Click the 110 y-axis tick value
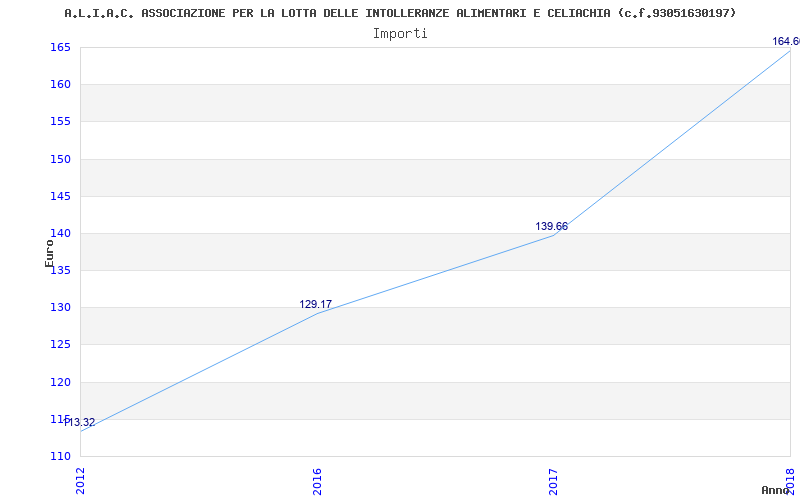This screenshot has height=500, width=800. pyautogui.click(x=60, y=456)
